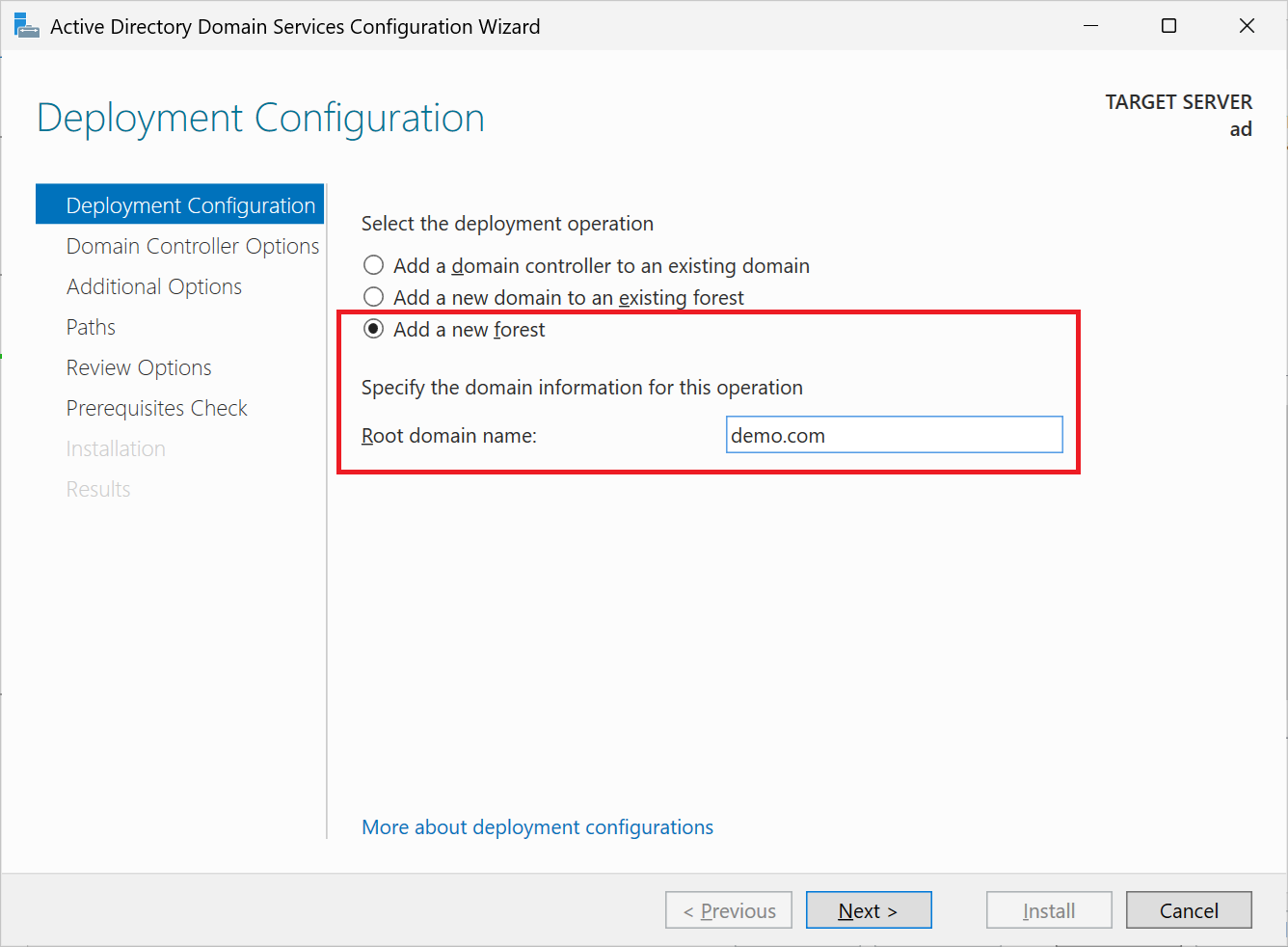Go to the Paths step

91,327
